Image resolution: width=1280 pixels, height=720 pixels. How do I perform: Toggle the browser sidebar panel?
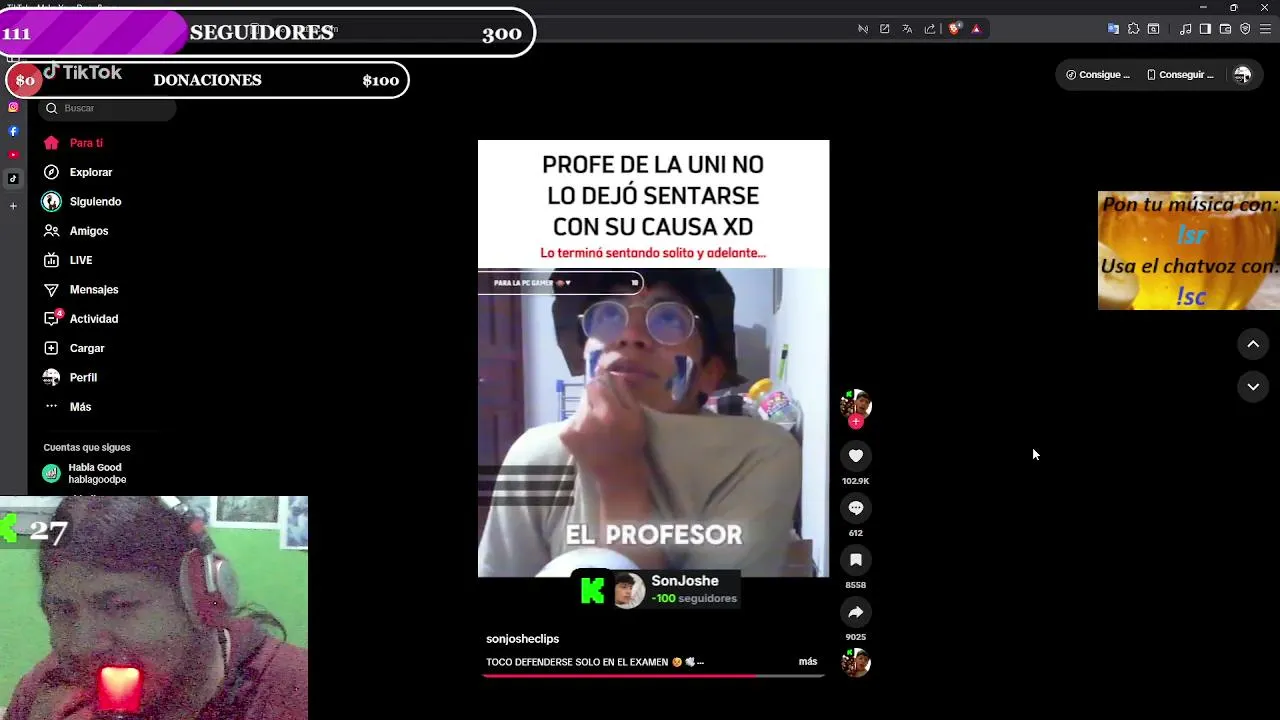[x=1205, y=29]
